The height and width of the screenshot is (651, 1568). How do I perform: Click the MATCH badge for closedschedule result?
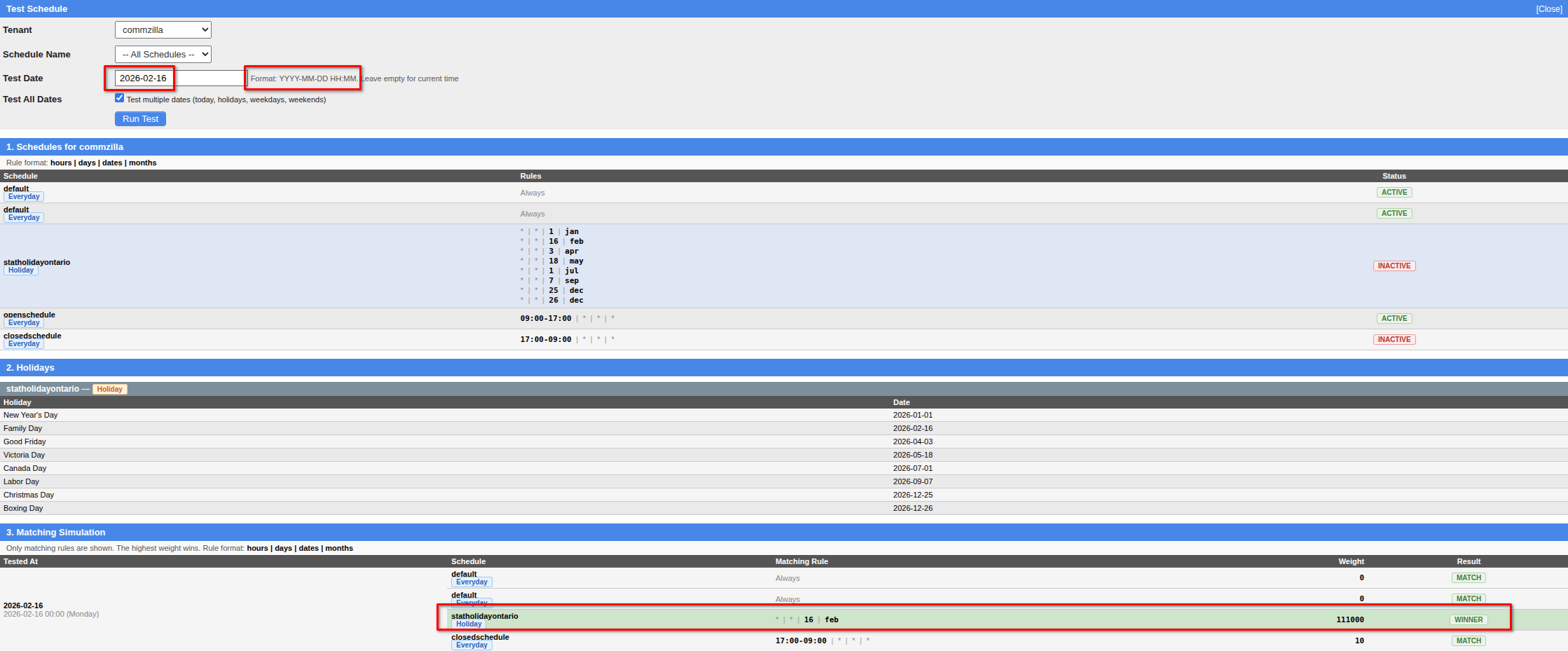click(x=1468, y=641)
